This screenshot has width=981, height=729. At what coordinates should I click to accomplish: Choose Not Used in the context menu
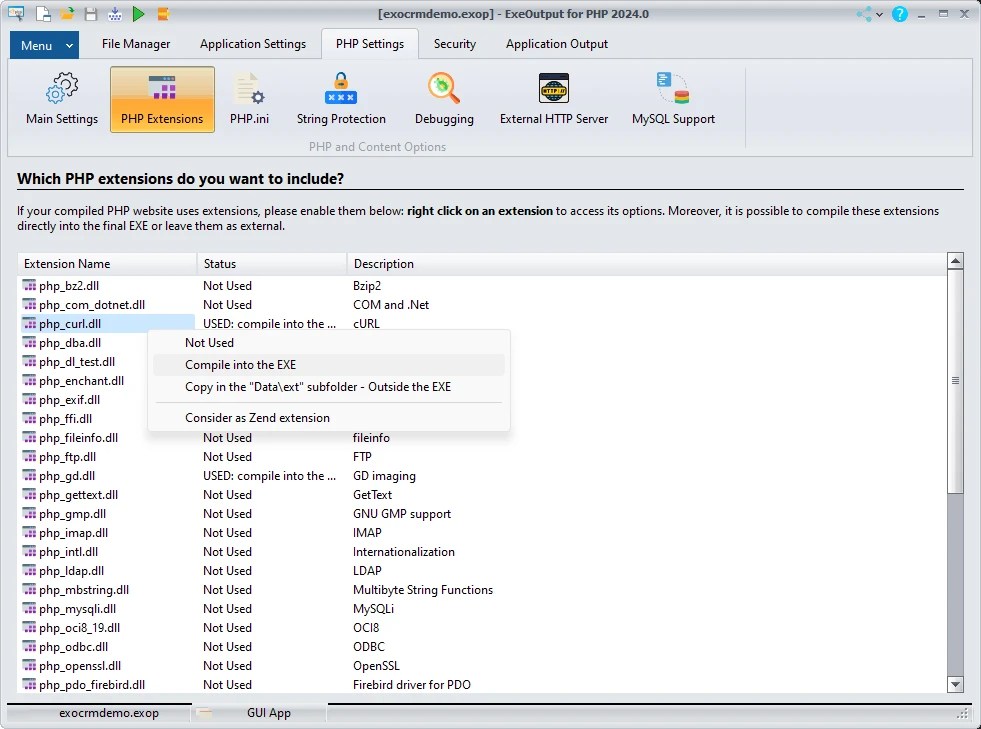point(329,343)
